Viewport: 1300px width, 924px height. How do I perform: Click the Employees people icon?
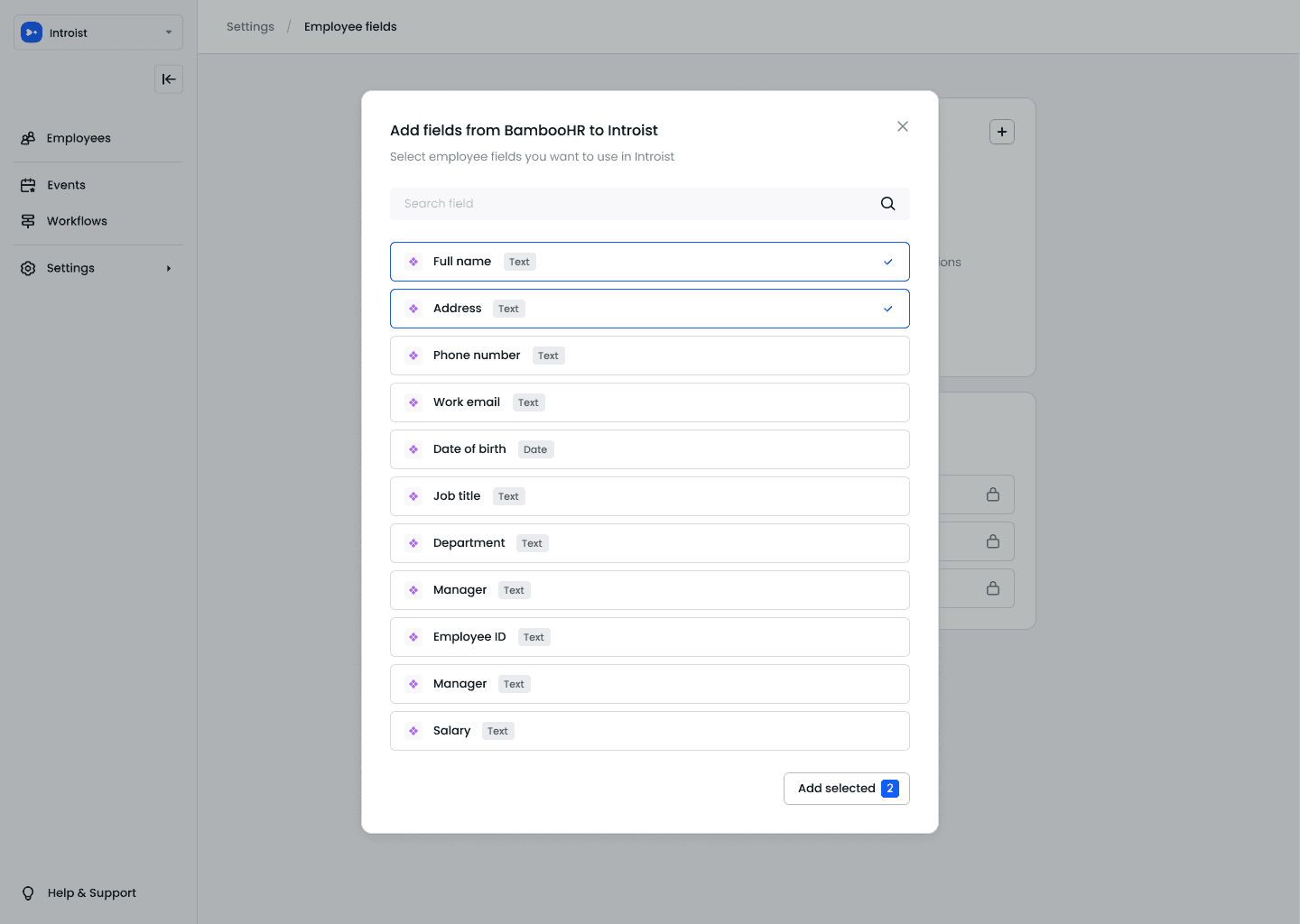click(28, 138)
